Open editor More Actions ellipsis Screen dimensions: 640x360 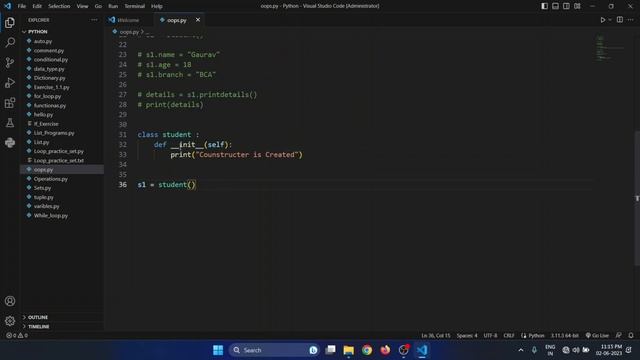coord(631,20)
